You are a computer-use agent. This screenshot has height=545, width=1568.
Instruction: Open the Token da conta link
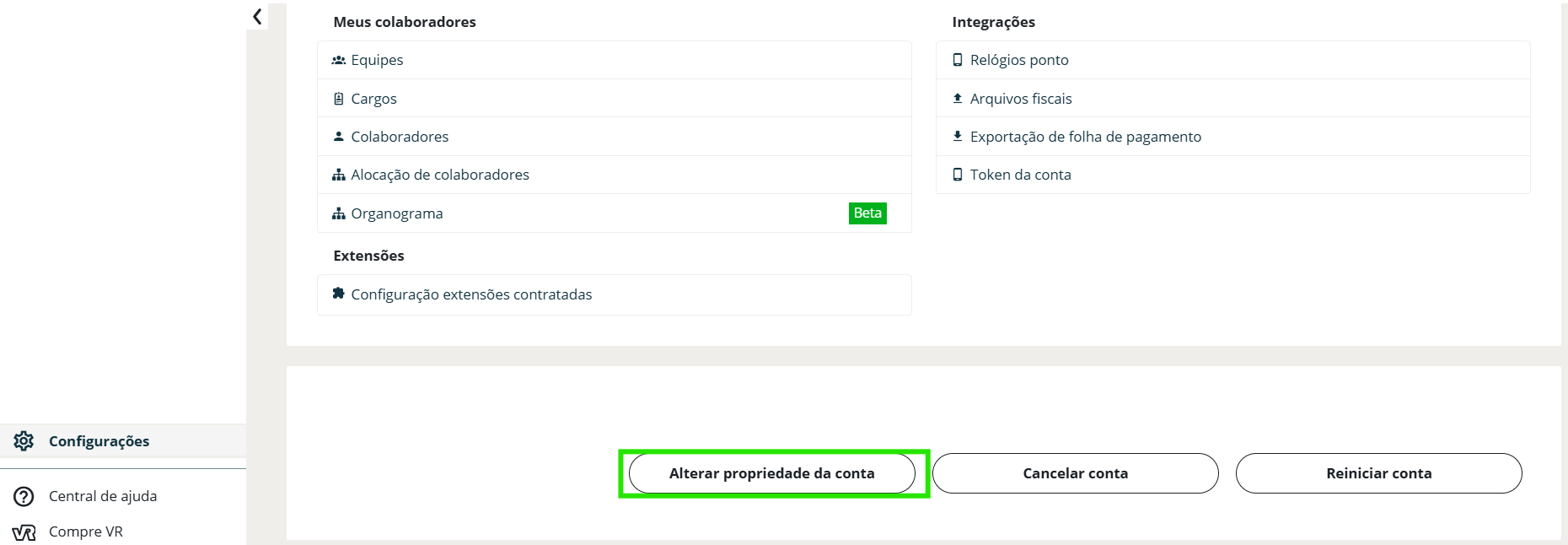point(1020,175)
